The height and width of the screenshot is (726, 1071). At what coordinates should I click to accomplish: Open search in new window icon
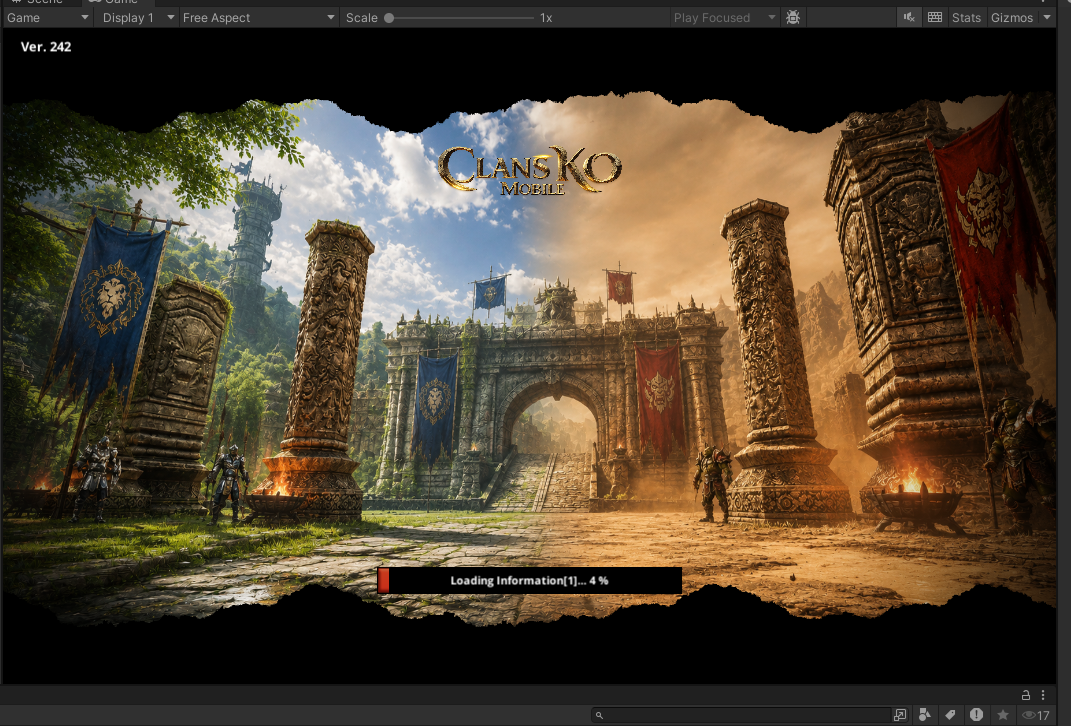900,715
